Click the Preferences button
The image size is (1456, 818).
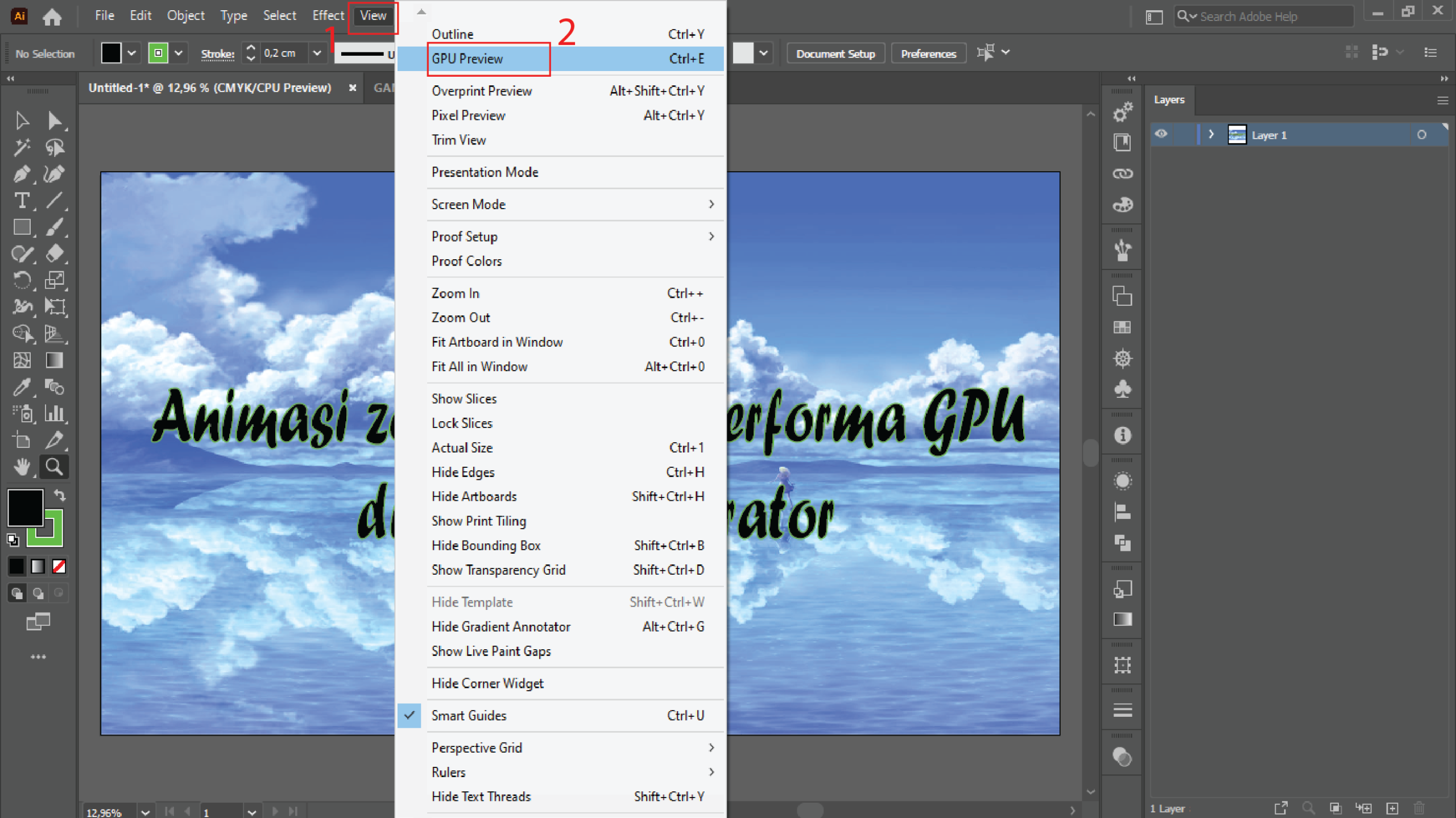pyautogui.click(x=928, y=53)
